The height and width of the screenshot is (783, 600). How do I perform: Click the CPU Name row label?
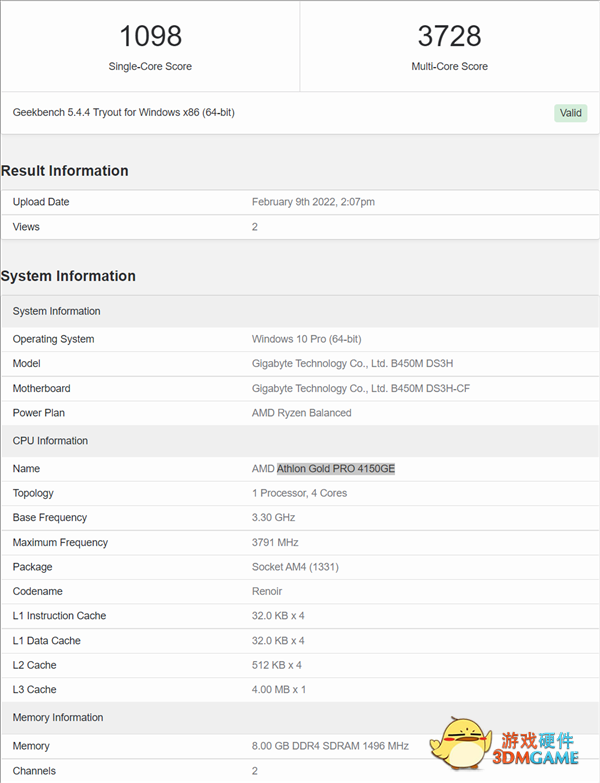[26, 468]
